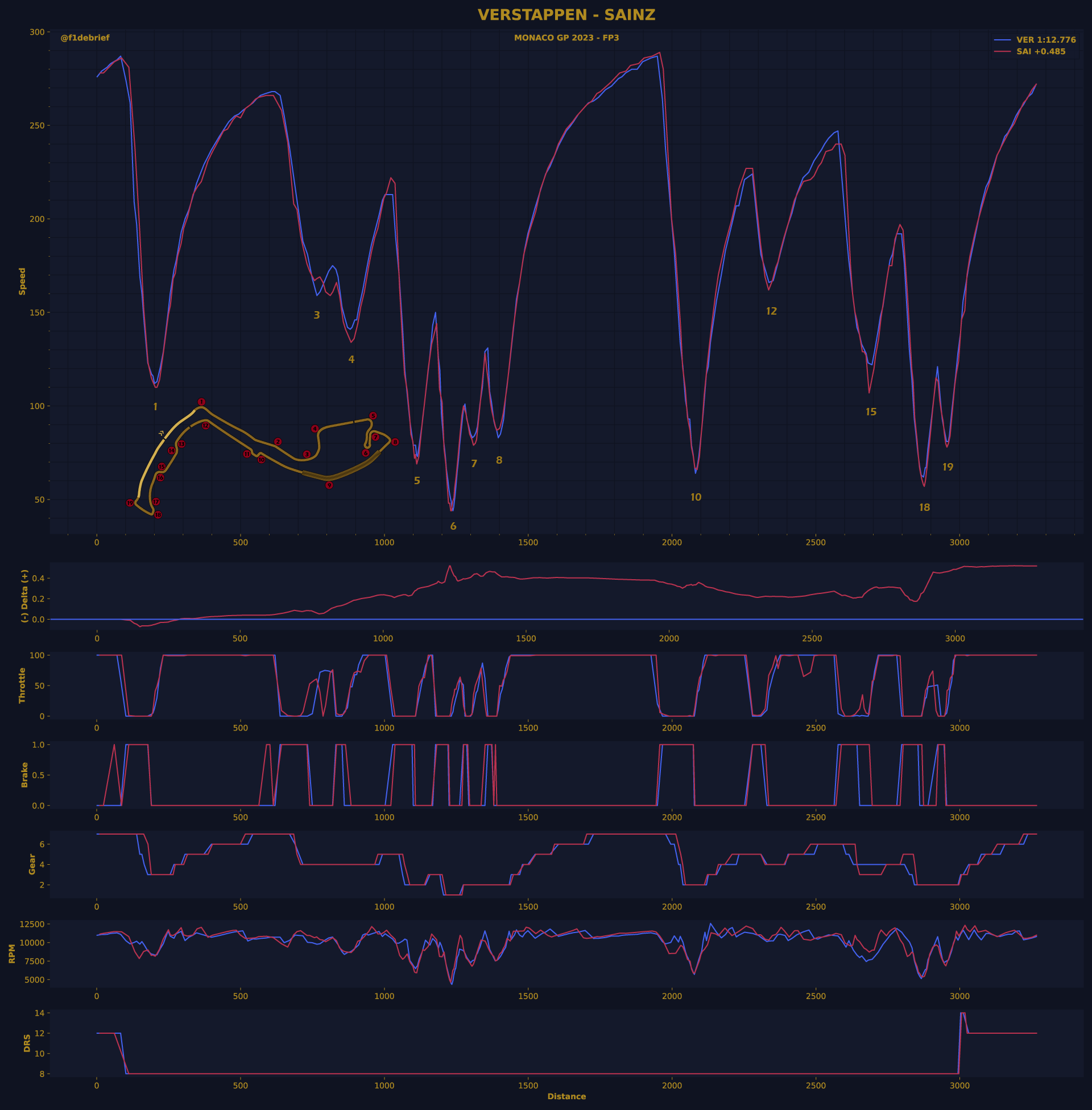This screenshot has width=1092, height=1110.
Task: Click the DRS axis label
Action: (27, 1043)
